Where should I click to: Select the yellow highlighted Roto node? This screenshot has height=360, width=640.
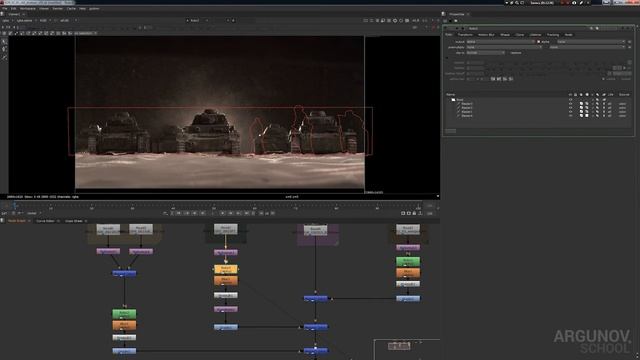click(x=225, y=269)
